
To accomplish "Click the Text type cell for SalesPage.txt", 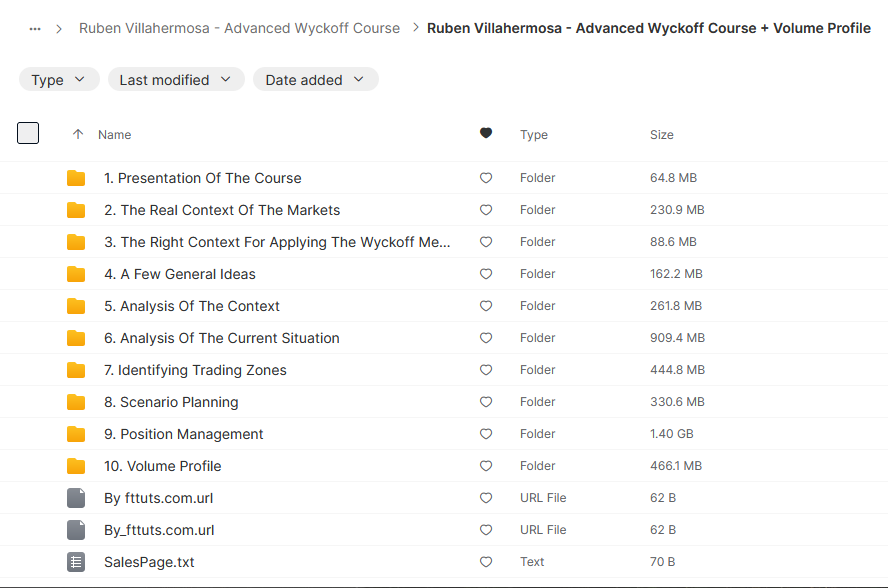I will click(x=532, y=562).
